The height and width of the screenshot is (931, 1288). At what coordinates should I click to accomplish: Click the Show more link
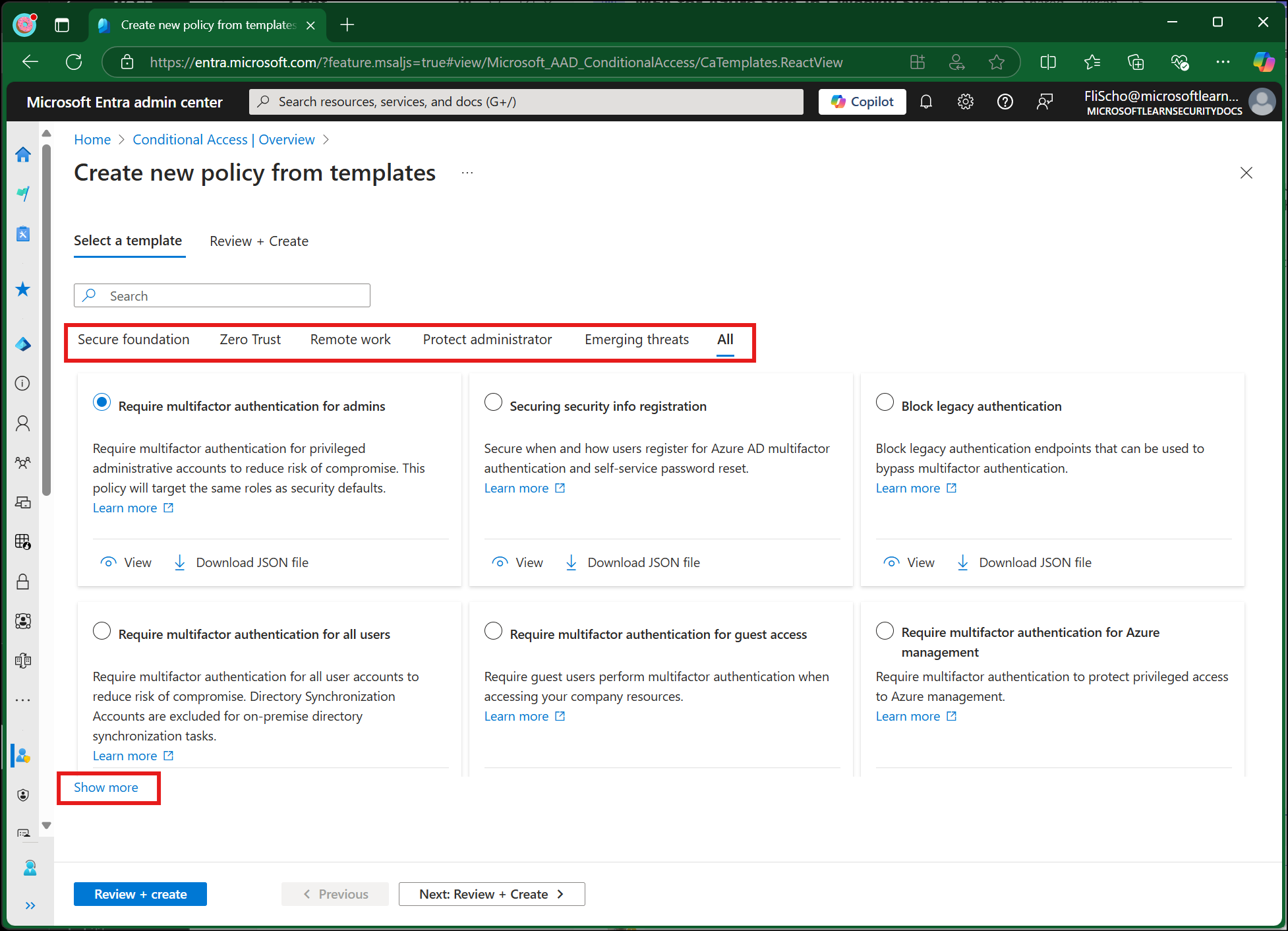pyautogui.click(x=105, y=787)
